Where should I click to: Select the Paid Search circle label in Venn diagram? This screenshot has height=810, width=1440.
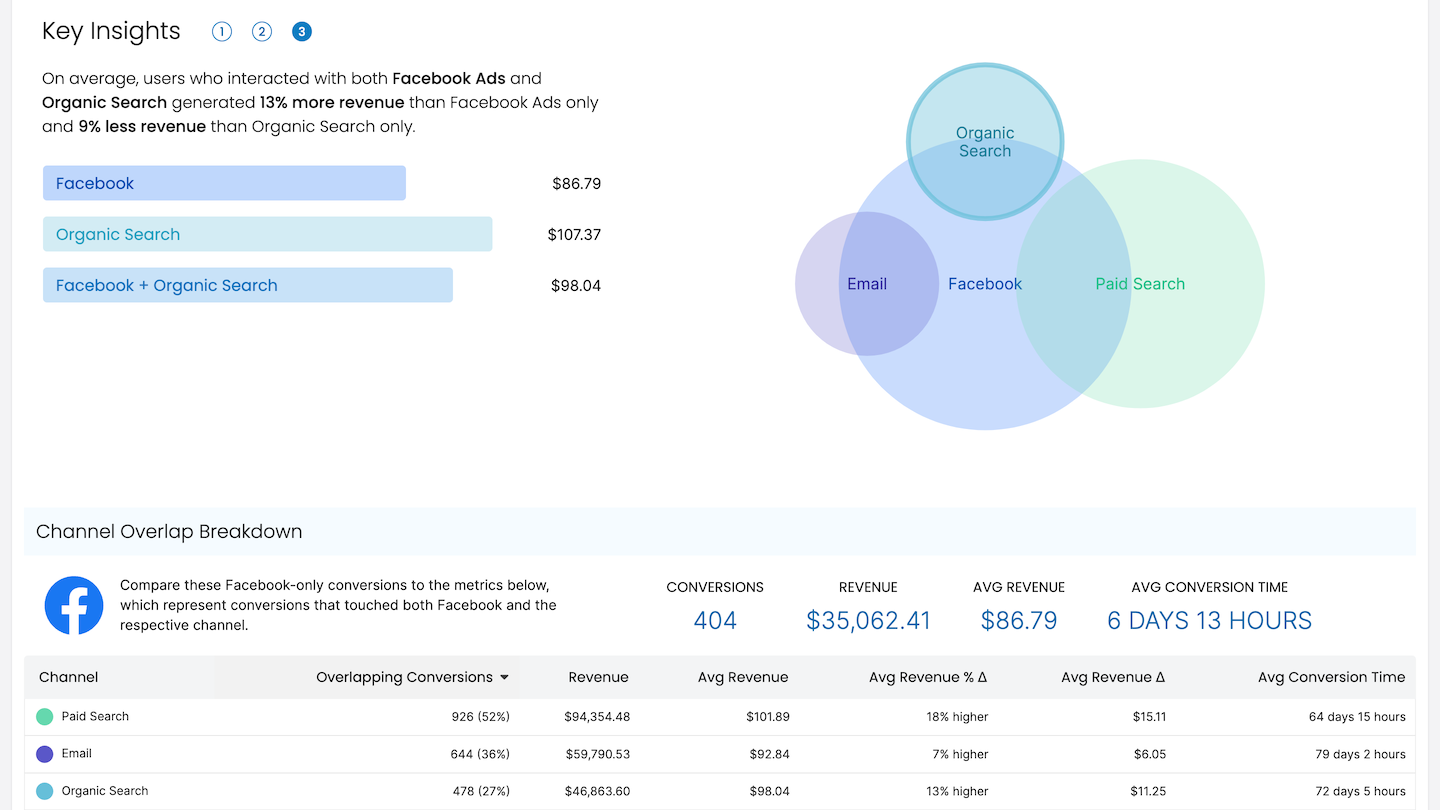coord(1140,284)
